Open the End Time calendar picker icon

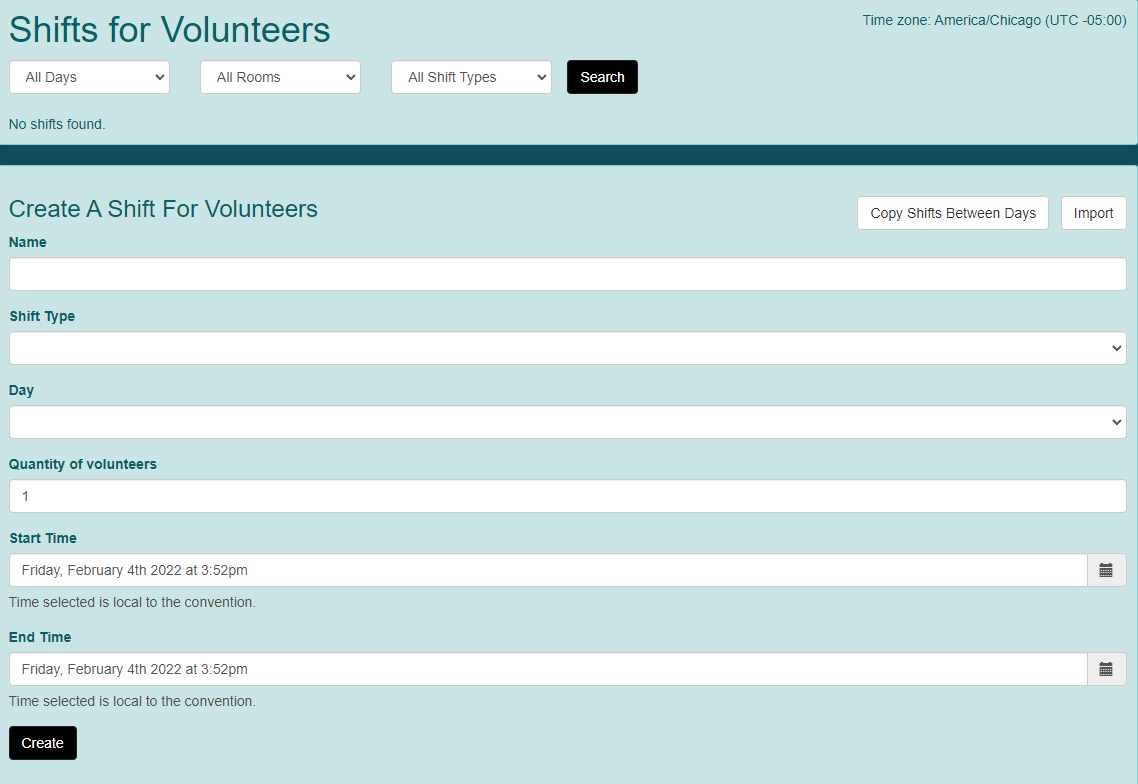click(x=1106, y=669)
